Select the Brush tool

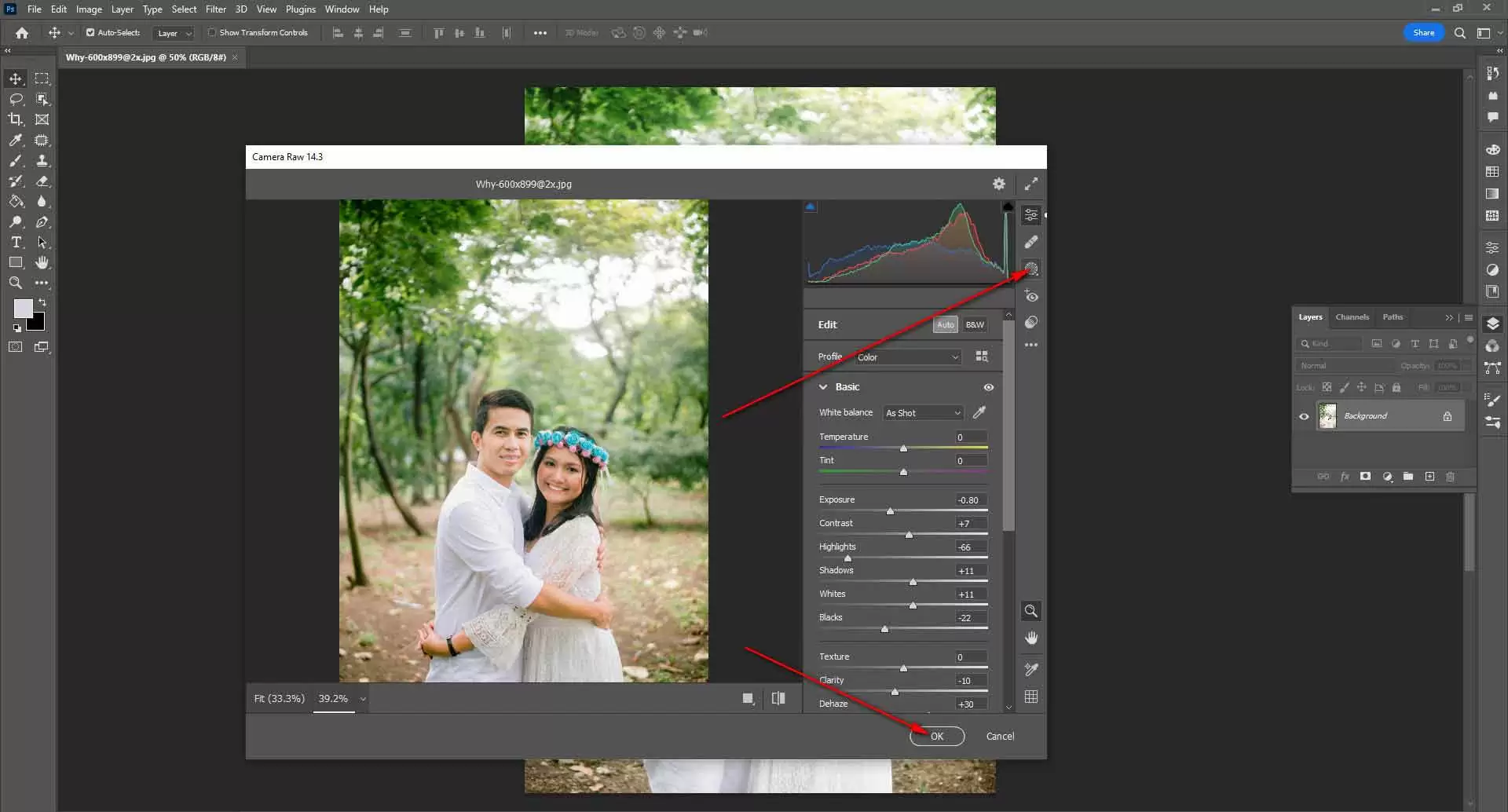[16, 160]
